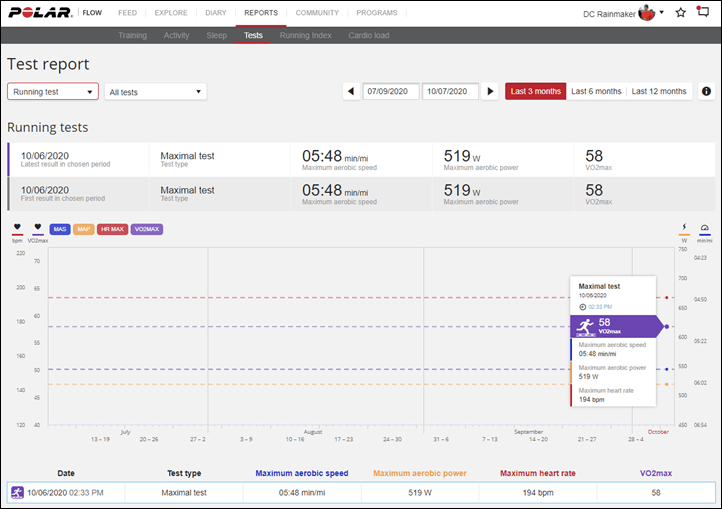Click the DC Rainmaker profile avatar
This screenshot has width=722, height=509.
click(646, 13)
